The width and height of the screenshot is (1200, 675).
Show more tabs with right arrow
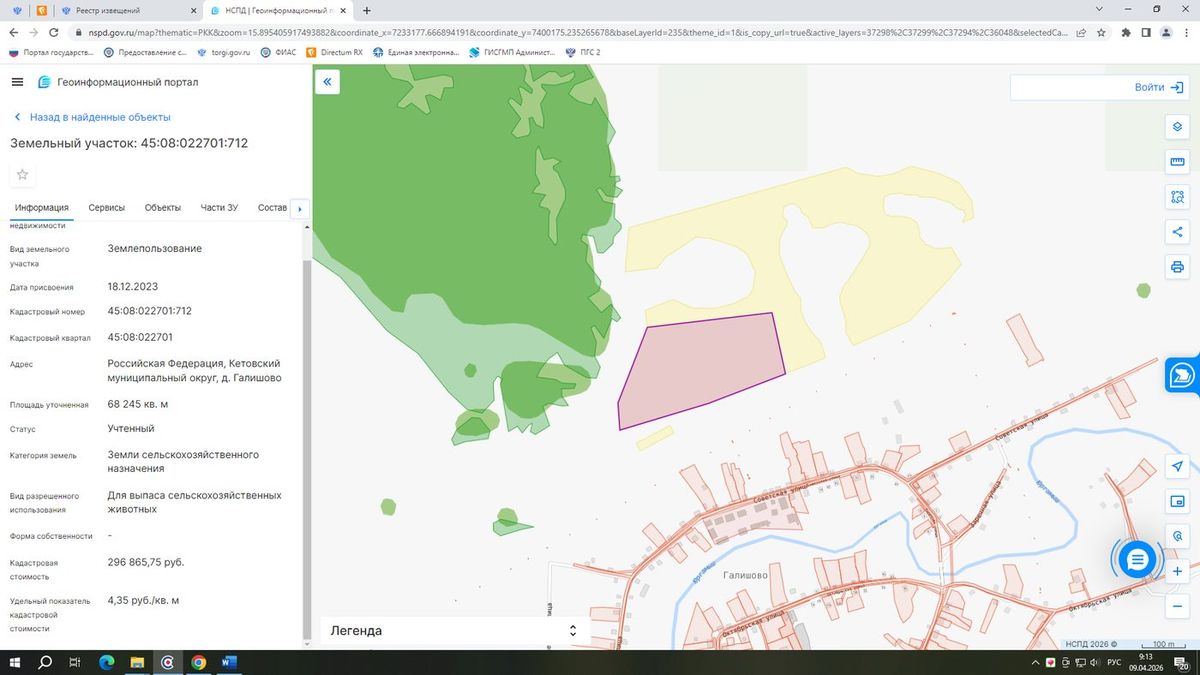(x=300, y=208)
